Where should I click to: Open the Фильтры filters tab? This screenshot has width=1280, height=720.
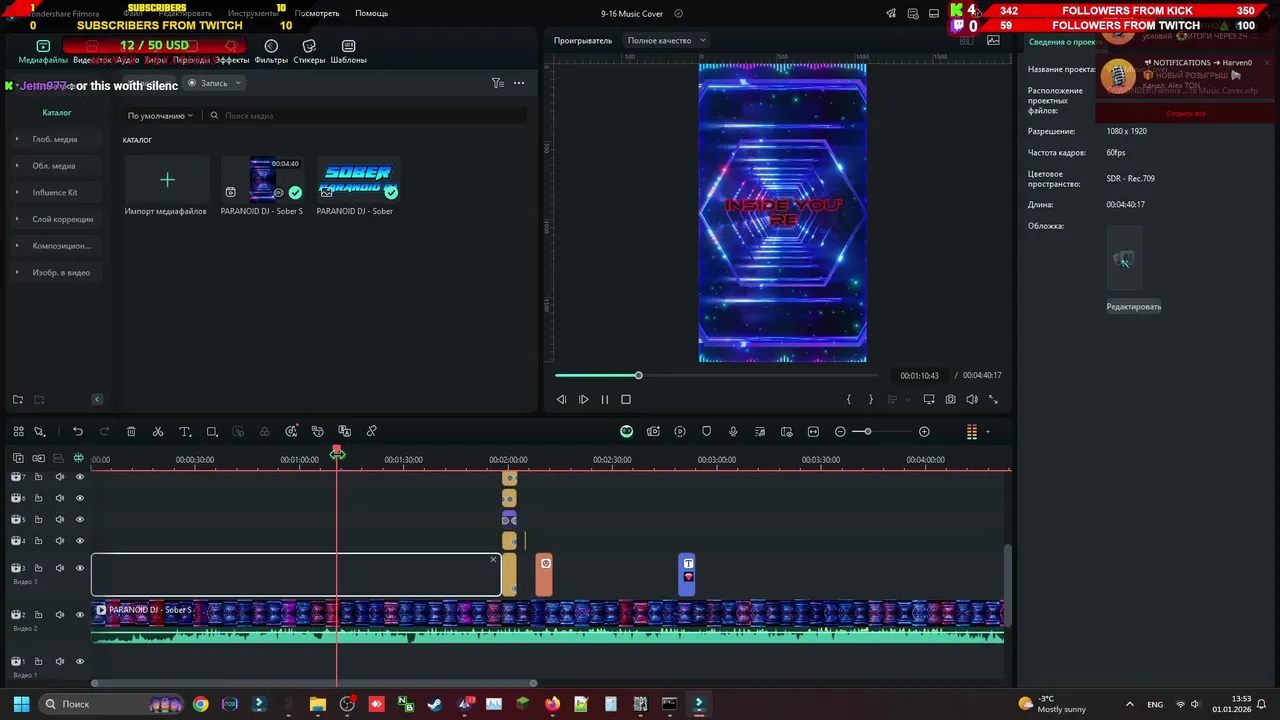point(271,52)
